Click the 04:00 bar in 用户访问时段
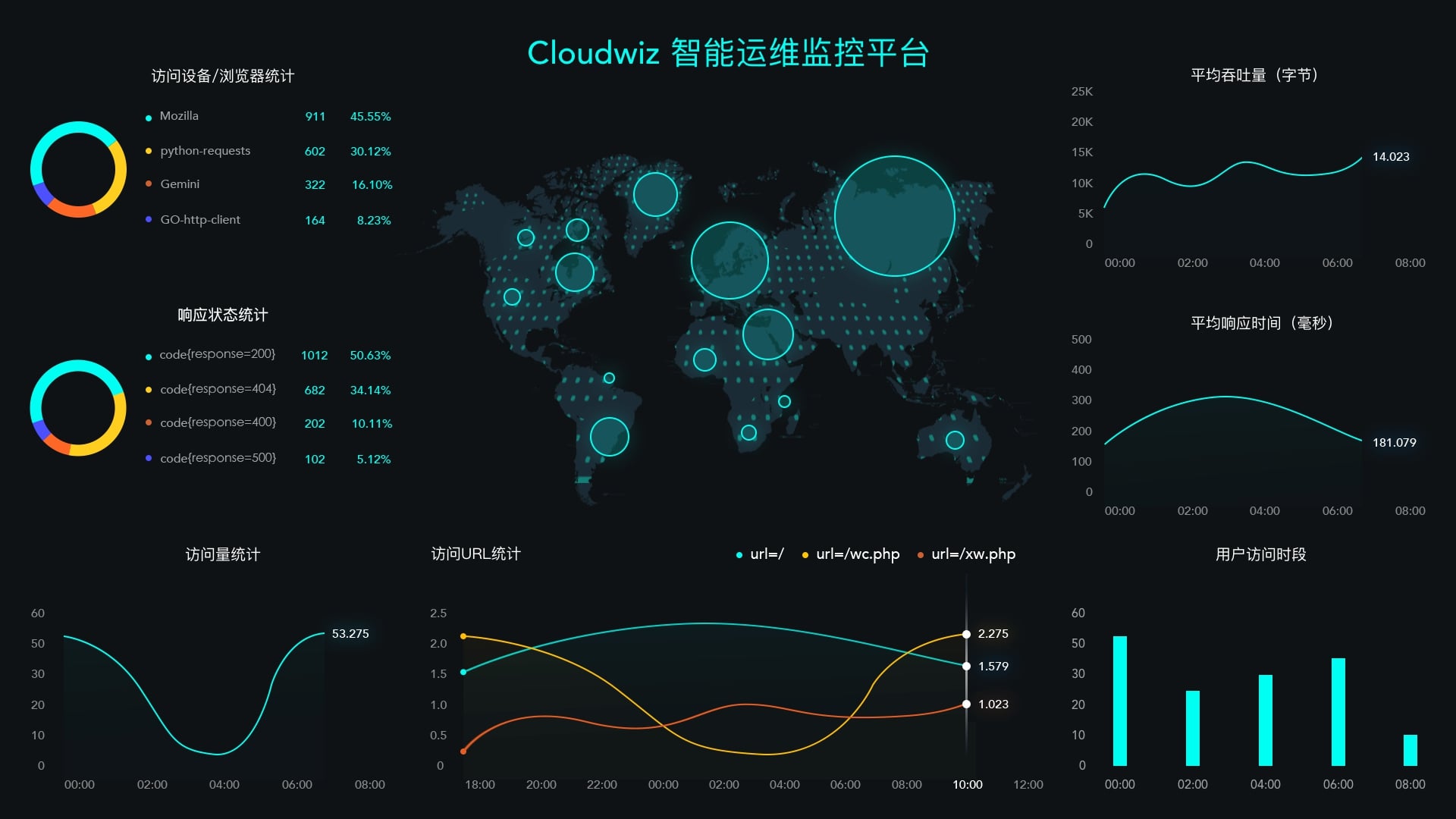This screenshot has height=819, width=1456. click(x=1266, y=720)
